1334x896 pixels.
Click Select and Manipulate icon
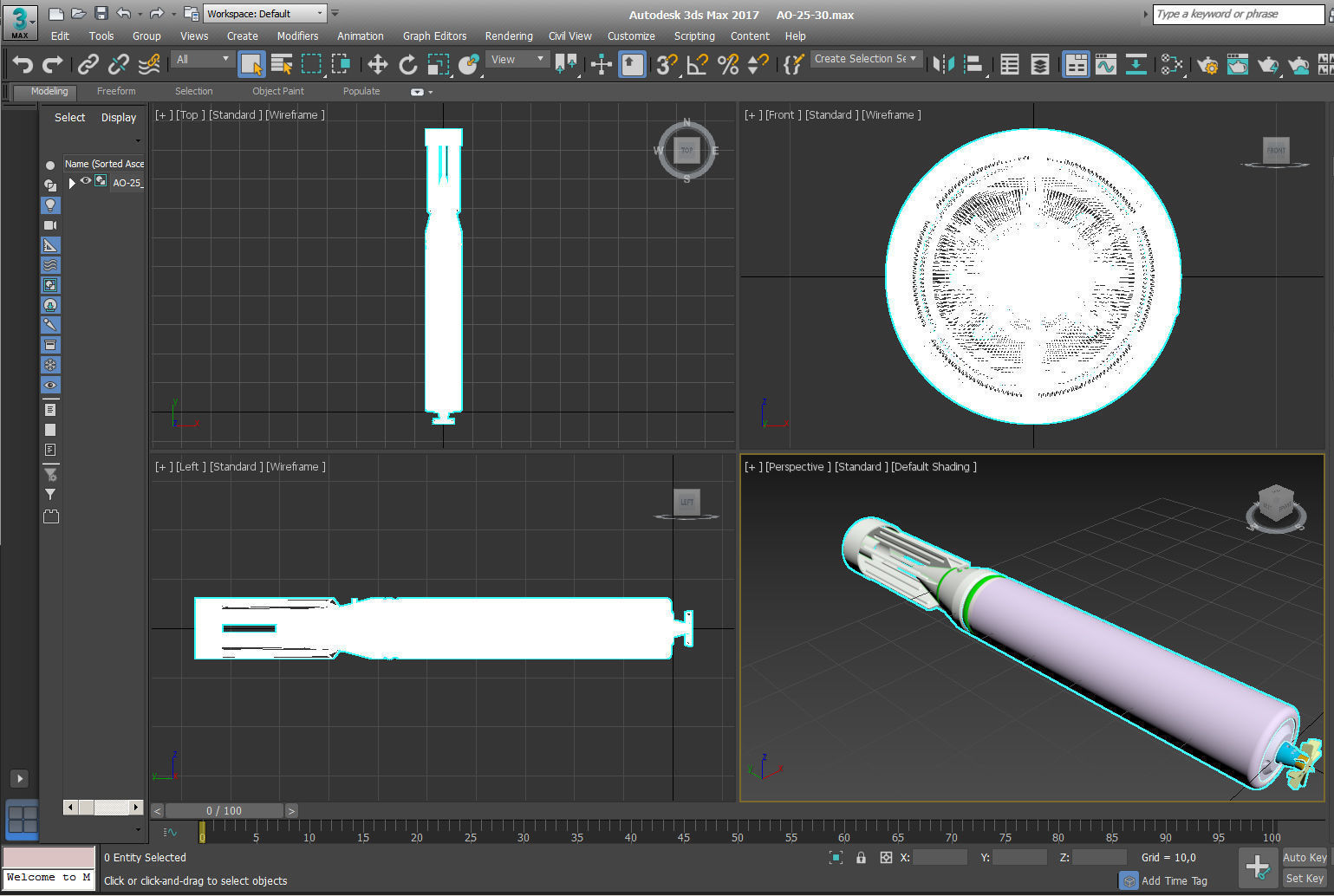601,64
